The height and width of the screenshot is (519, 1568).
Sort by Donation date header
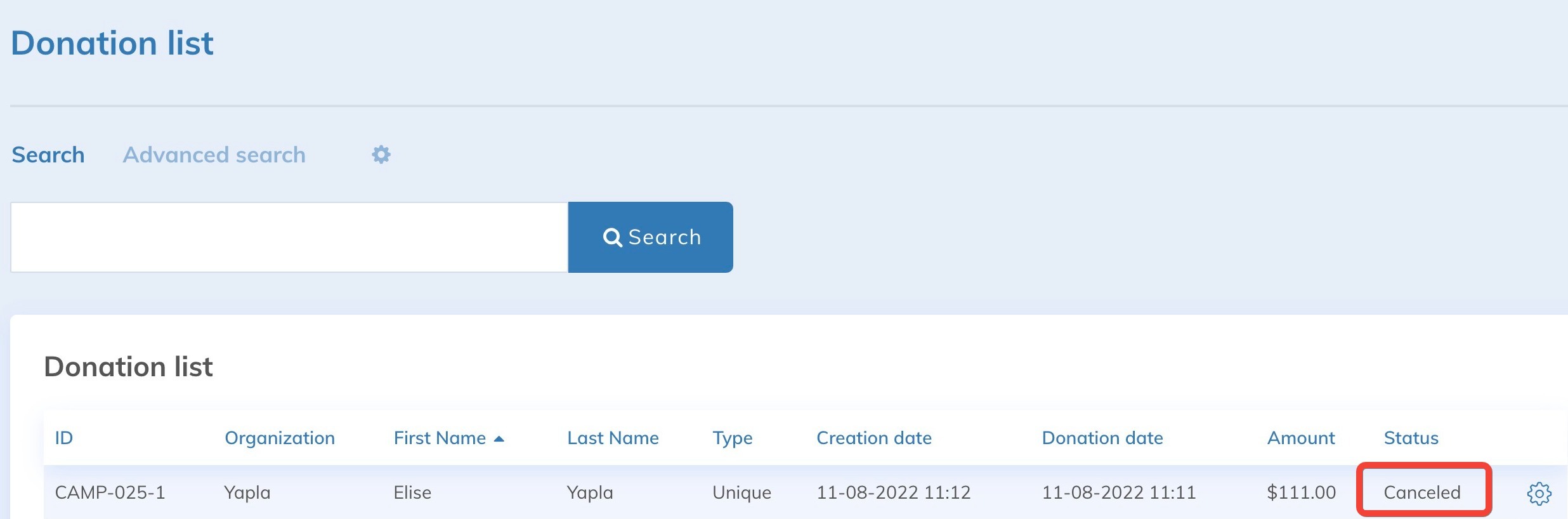point(1102,438)
